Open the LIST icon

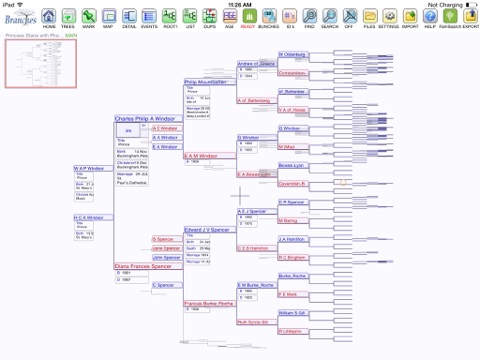[x=190, y=16]
